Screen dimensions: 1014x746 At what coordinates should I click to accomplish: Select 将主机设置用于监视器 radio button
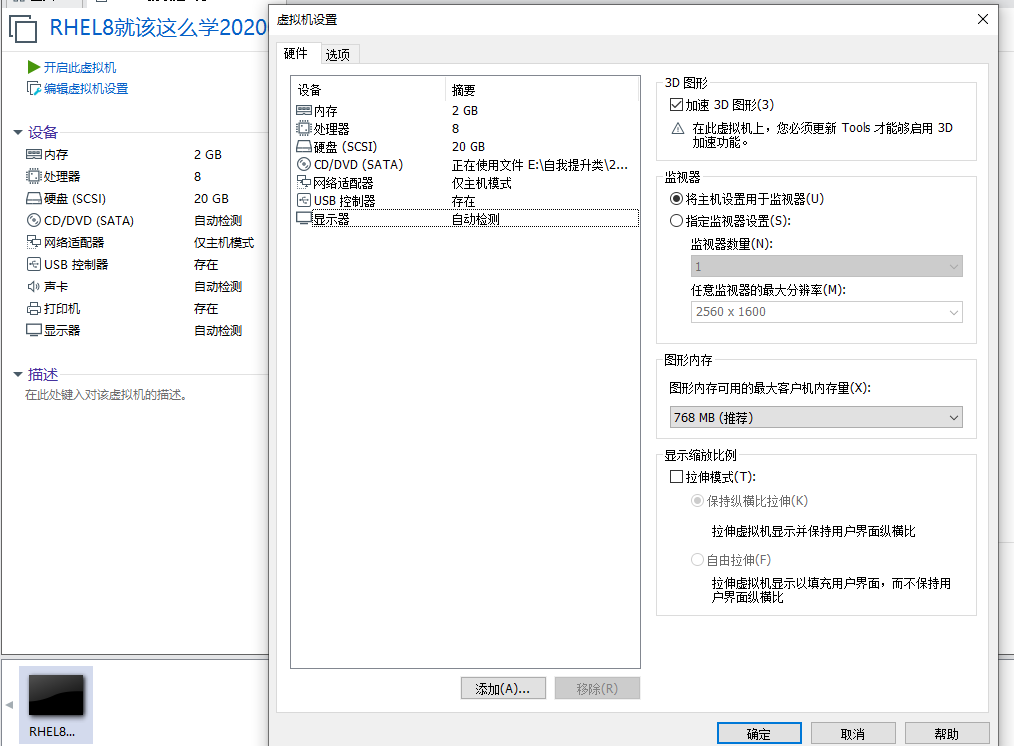676,198
